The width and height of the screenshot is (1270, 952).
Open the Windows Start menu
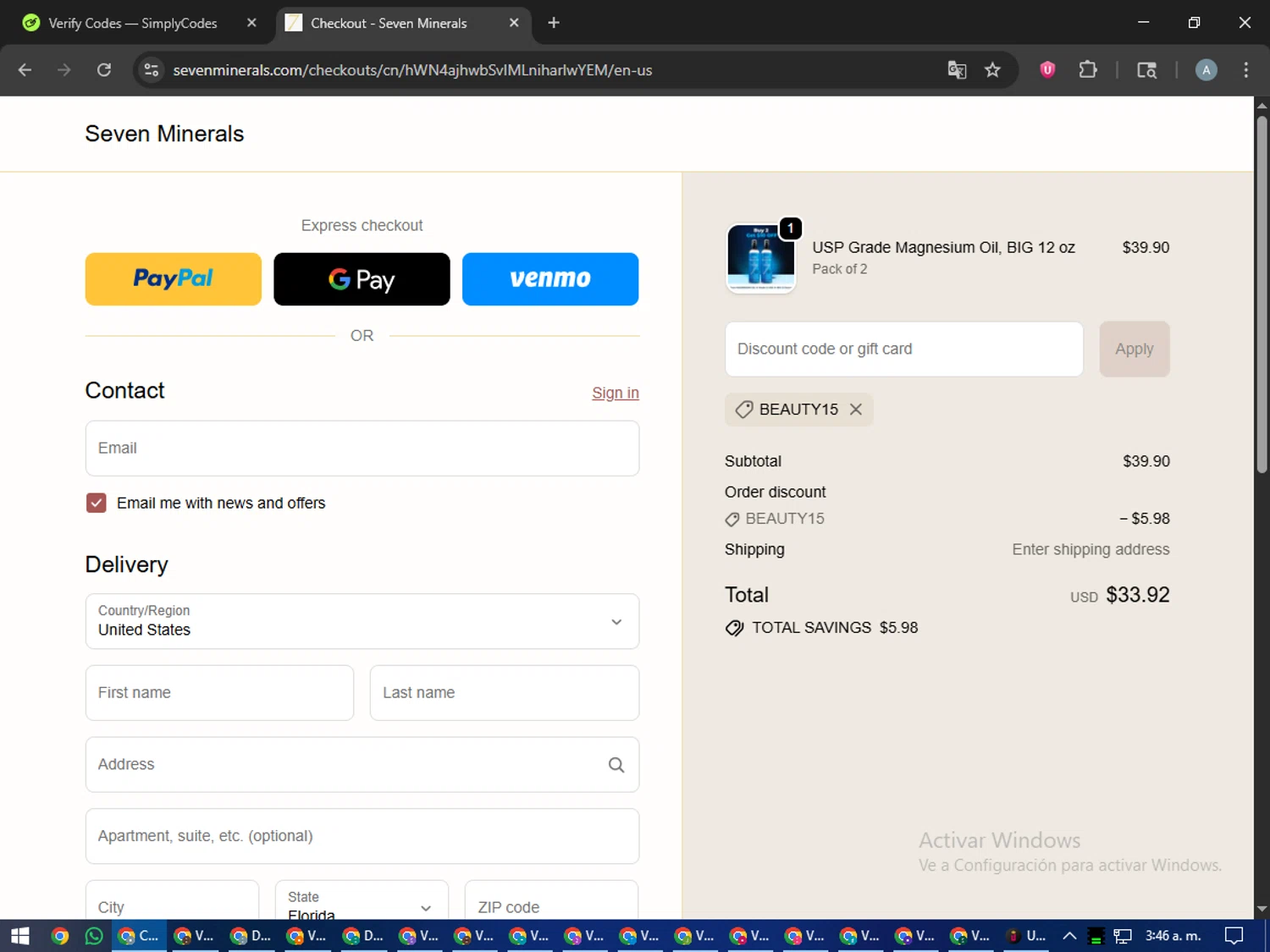(x=20, y=936)
